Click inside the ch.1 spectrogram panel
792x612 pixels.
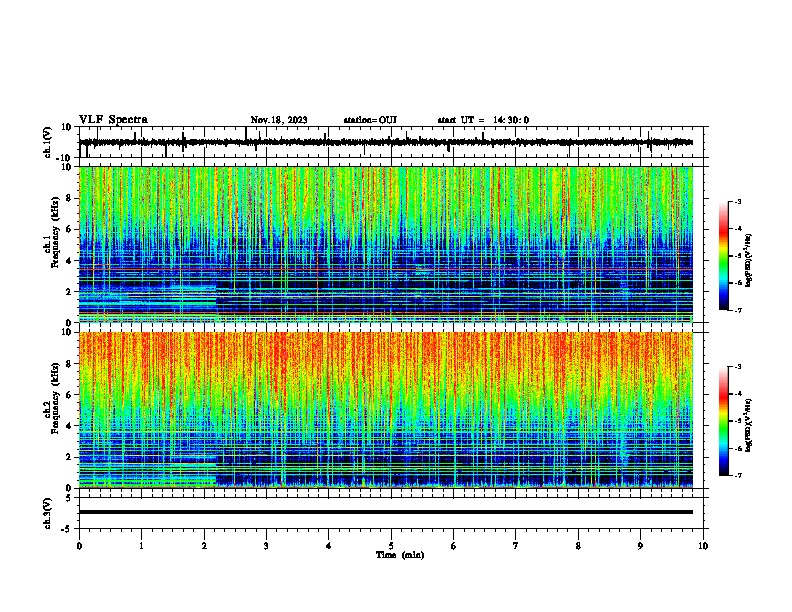[x=386, y=244]
